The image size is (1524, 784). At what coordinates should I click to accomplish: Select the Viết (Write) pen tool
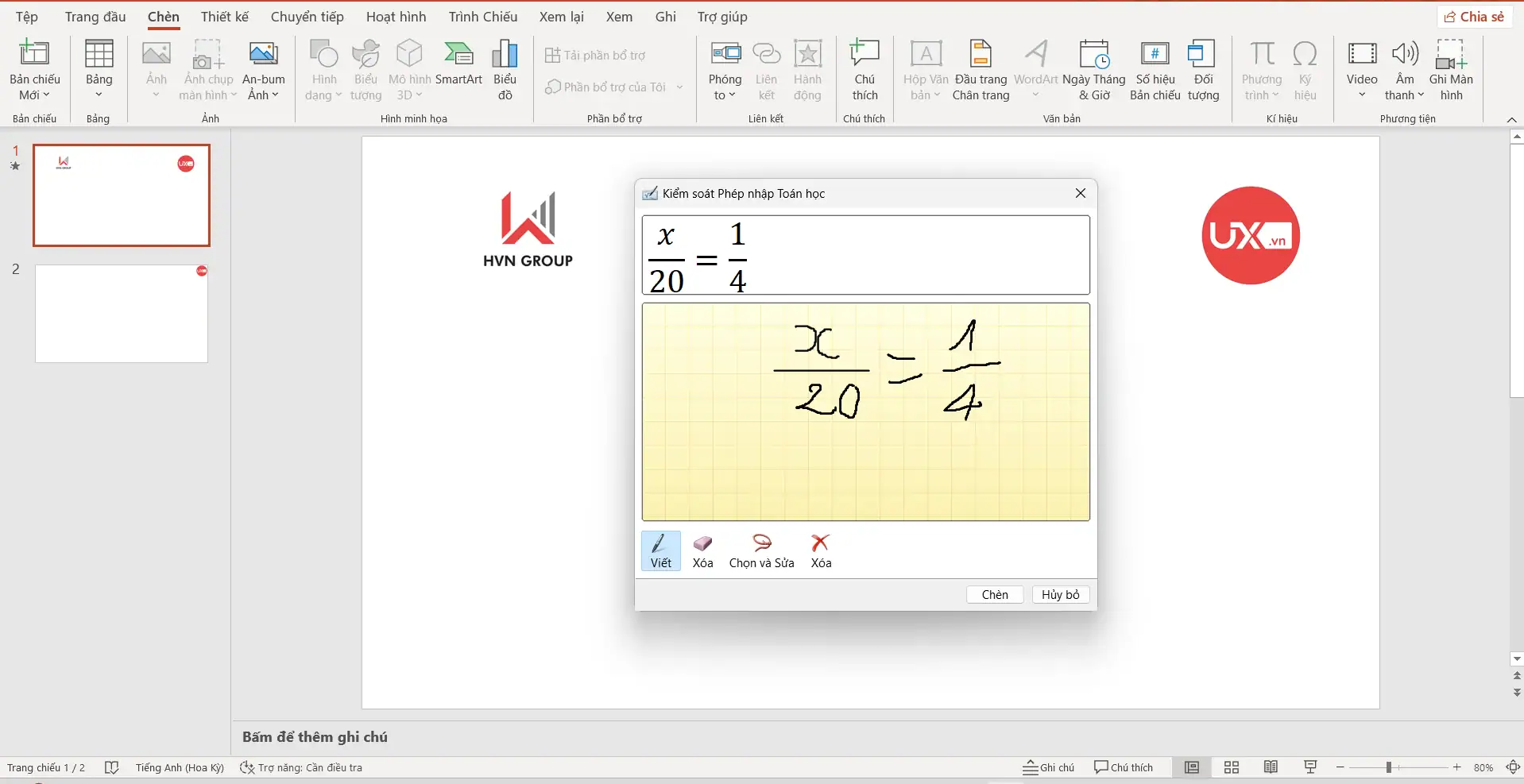point(660,550)
